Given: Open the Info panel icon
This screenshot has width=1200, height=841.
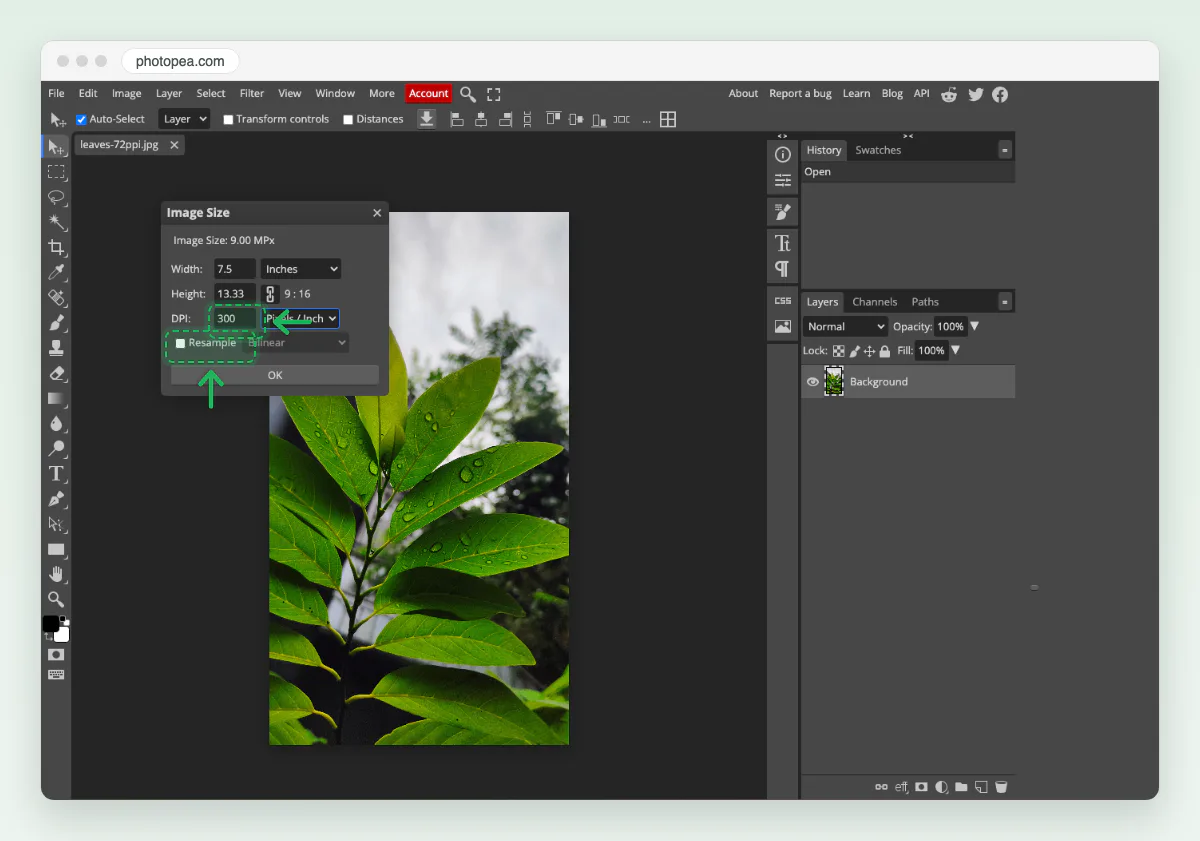Looking at the screenshot, I should [x=782, y=154].
